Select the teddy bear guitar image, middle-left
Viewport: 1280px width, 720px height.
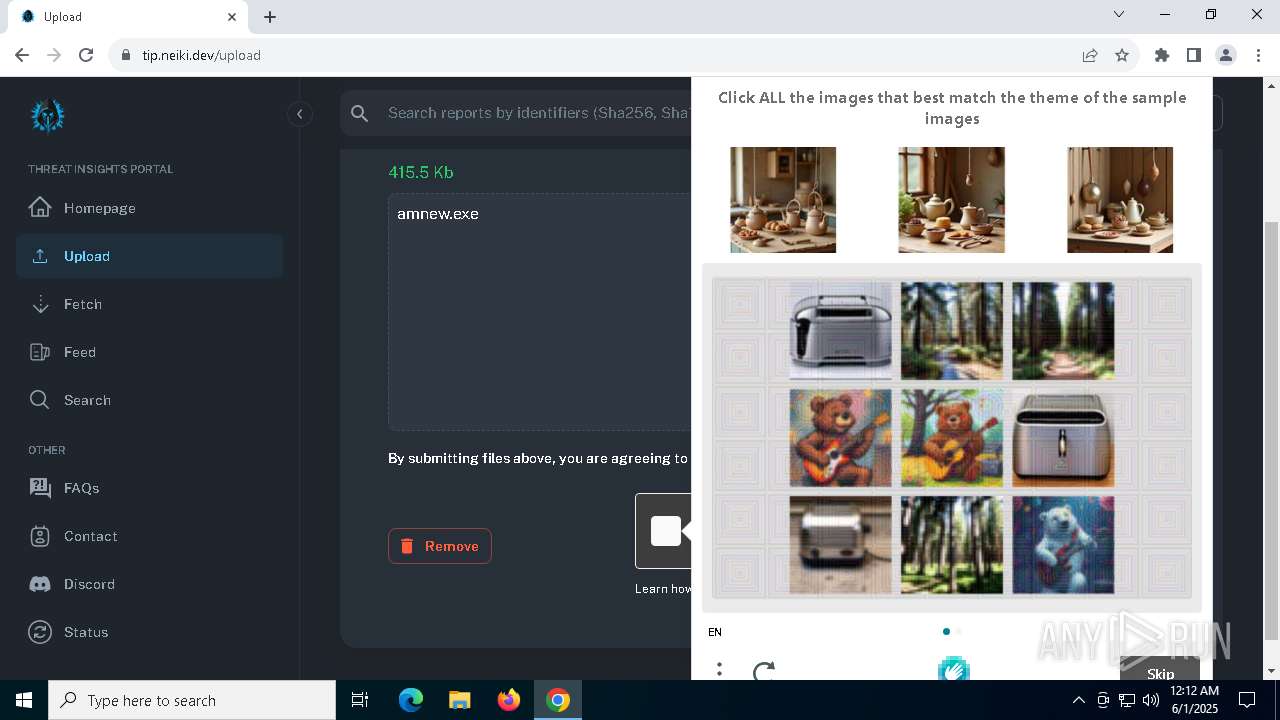click(x=840, y=438)
